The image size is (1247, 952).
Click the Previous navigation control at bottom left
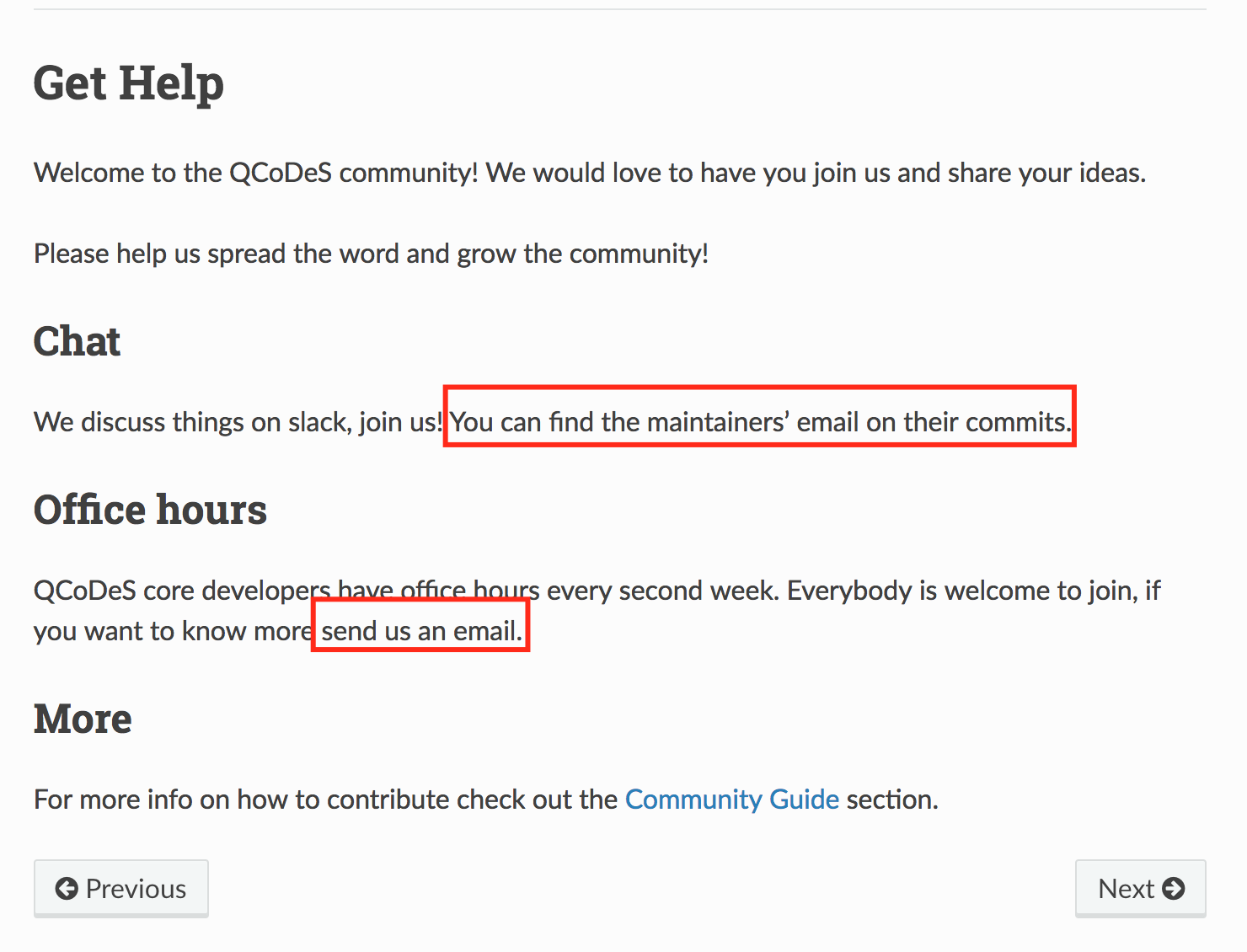pyautogui.click(x=120, y=888)
